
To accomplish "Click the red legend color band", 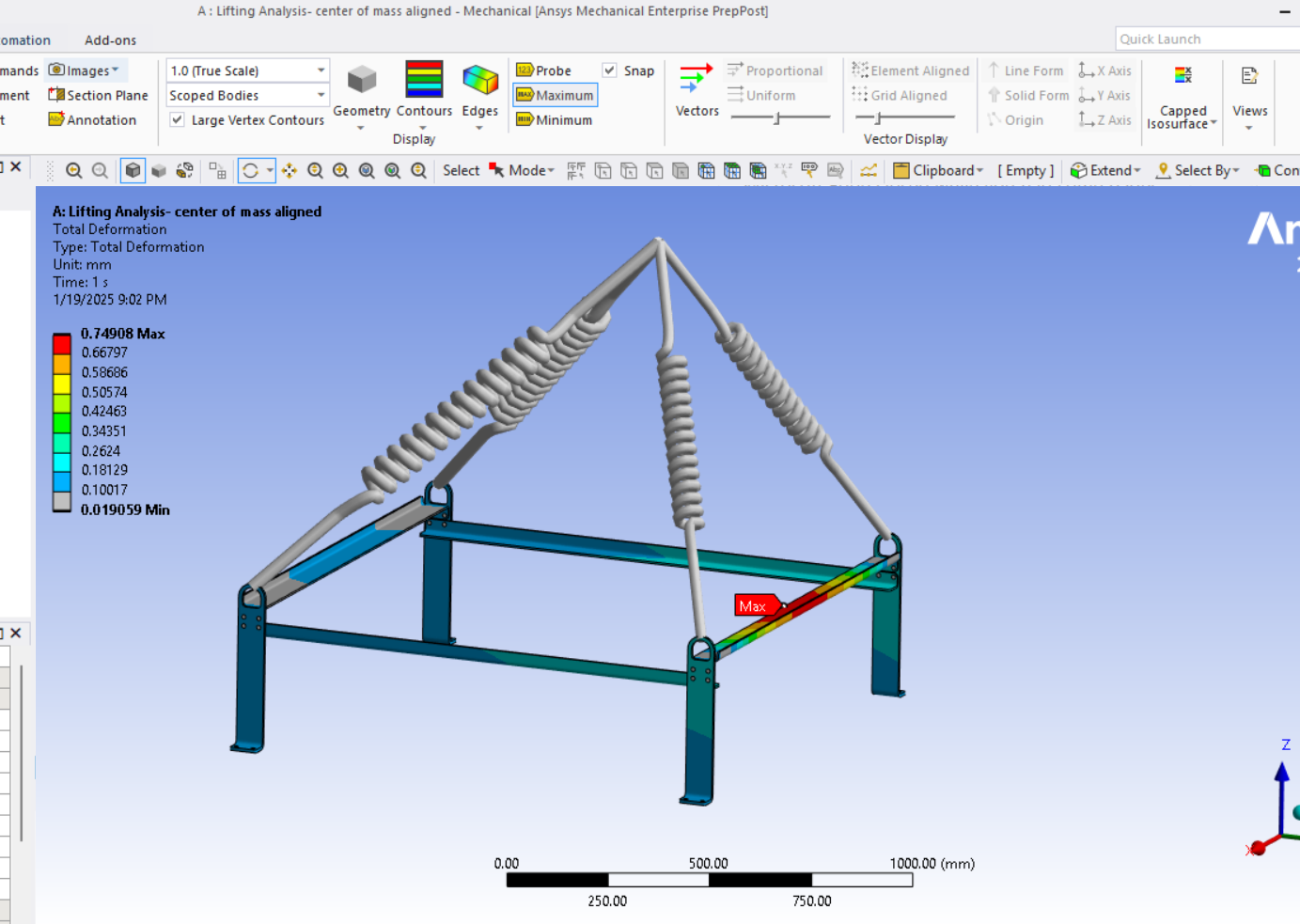I will (x=62, y=344).
